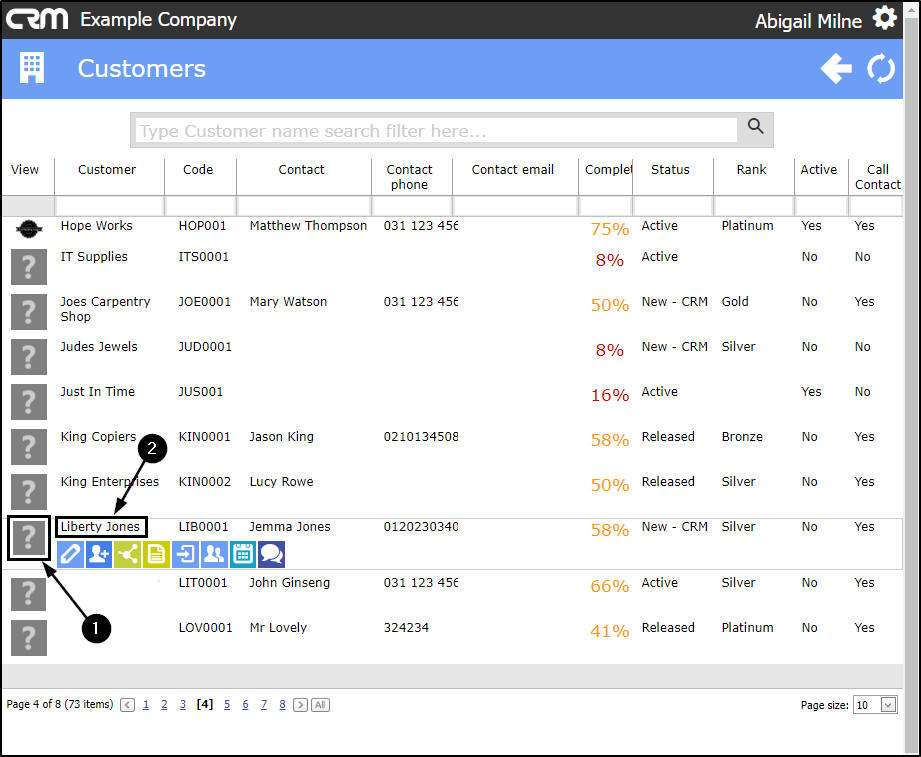
Task: Go to page 8 link
Action: [x=282, y=704]
